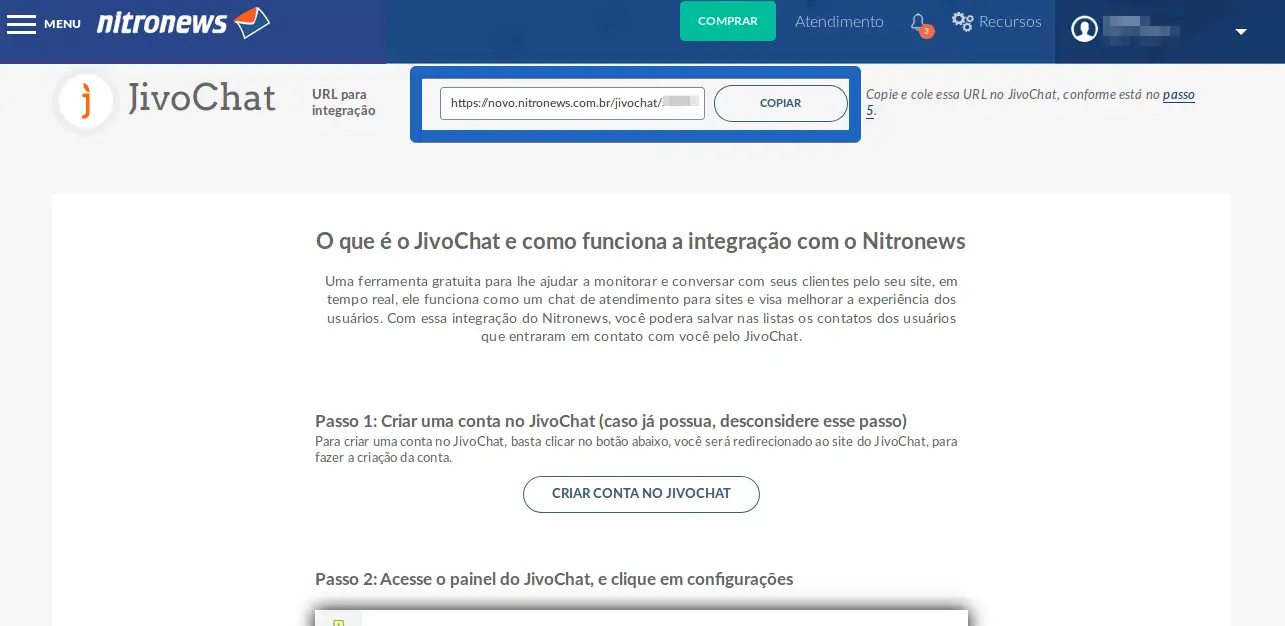Follow the passo 5 link
The width and height of the screenshot is (1285, 626).
[x=1030, y=102]
